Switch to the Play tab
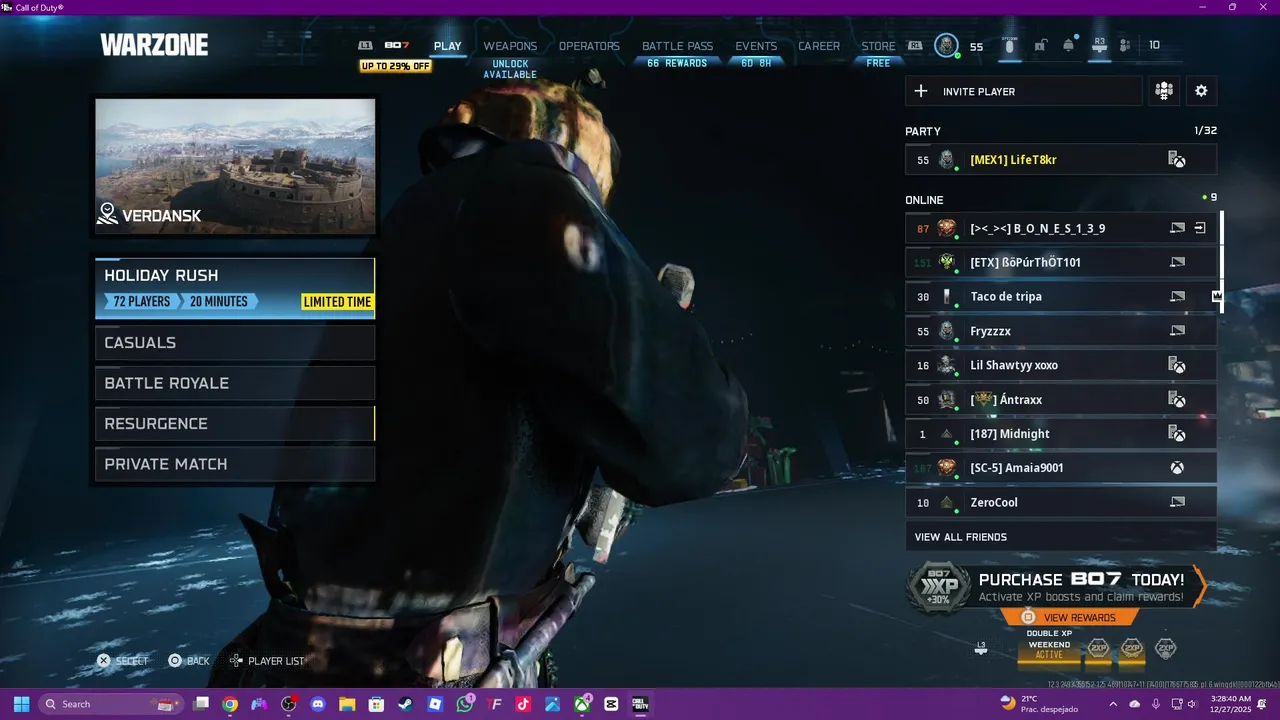Image resolution: width=1280 pixels, height=720 pixels. pos(448,46)
